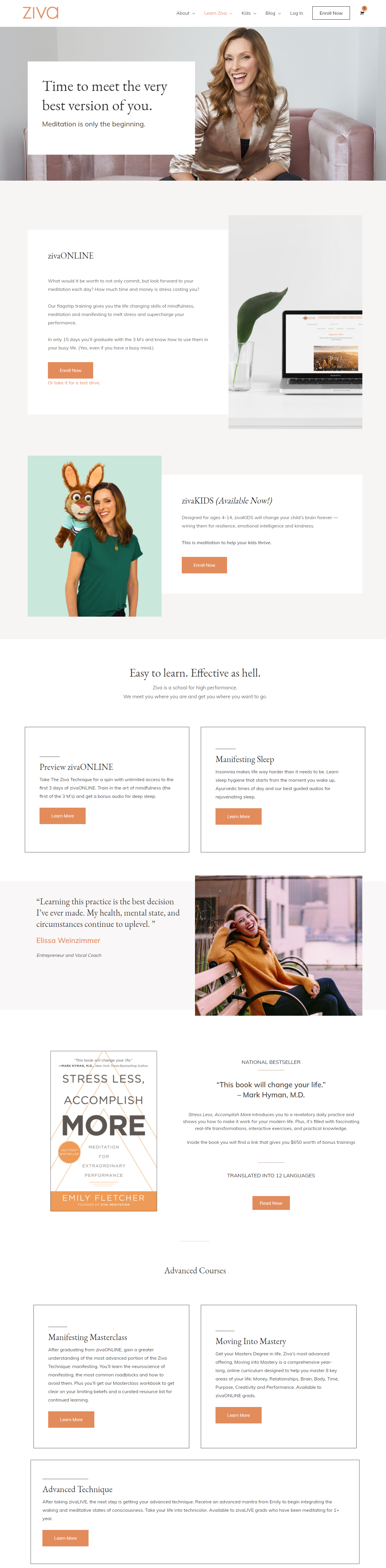Image resolution: width=386 pixels, height=1568 pixels.
Task: Open the Stress Less book cover
Action: point(104,1131)
